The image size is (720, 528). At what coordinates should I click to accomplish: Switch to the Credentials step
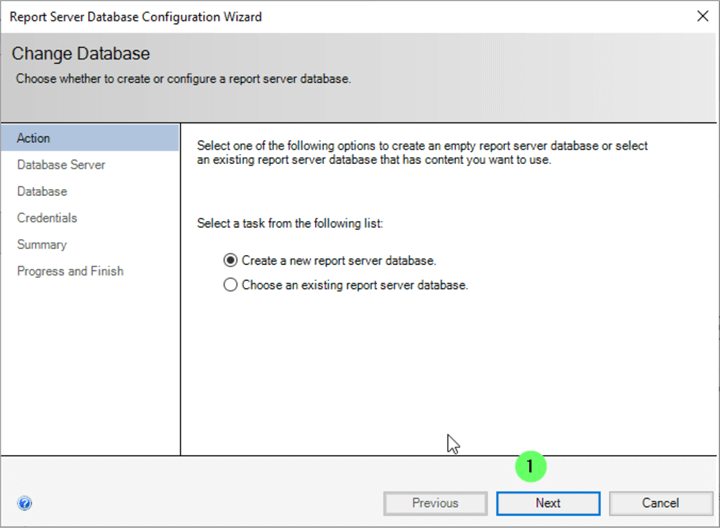coord(47,218)
